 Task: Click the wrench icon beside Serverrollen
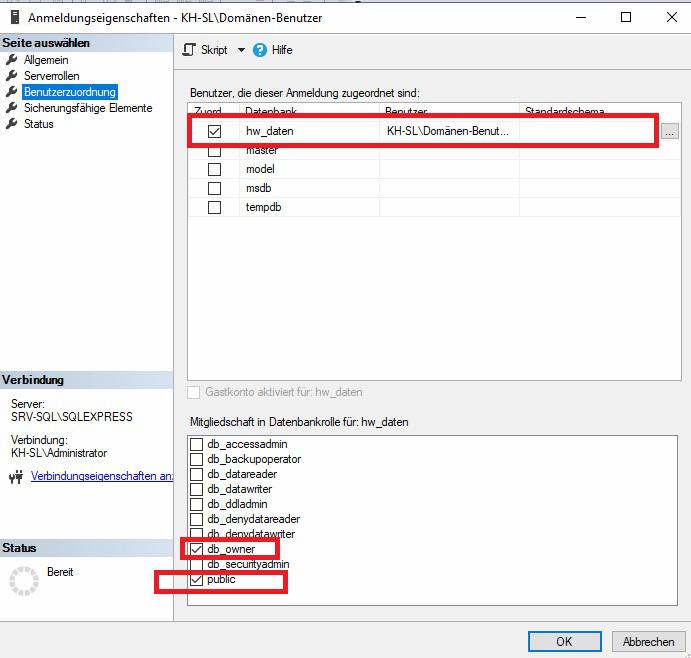point(13,76)
